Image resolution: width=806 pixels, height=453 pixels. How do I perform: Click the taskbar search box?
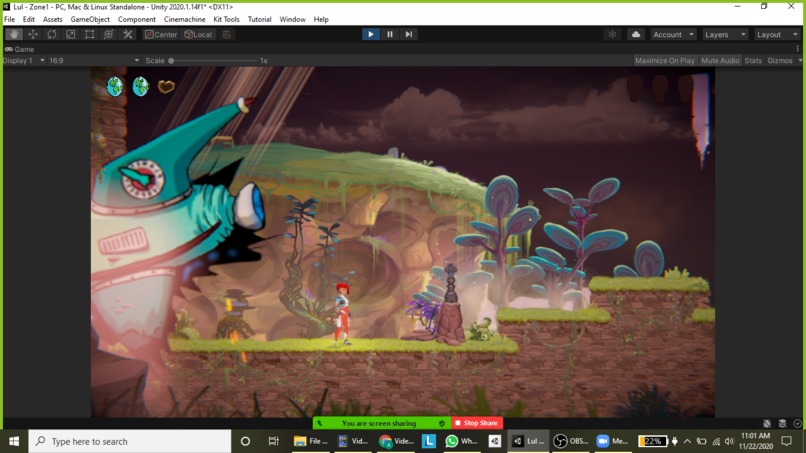pyautogui.click(x=130, y=441)
